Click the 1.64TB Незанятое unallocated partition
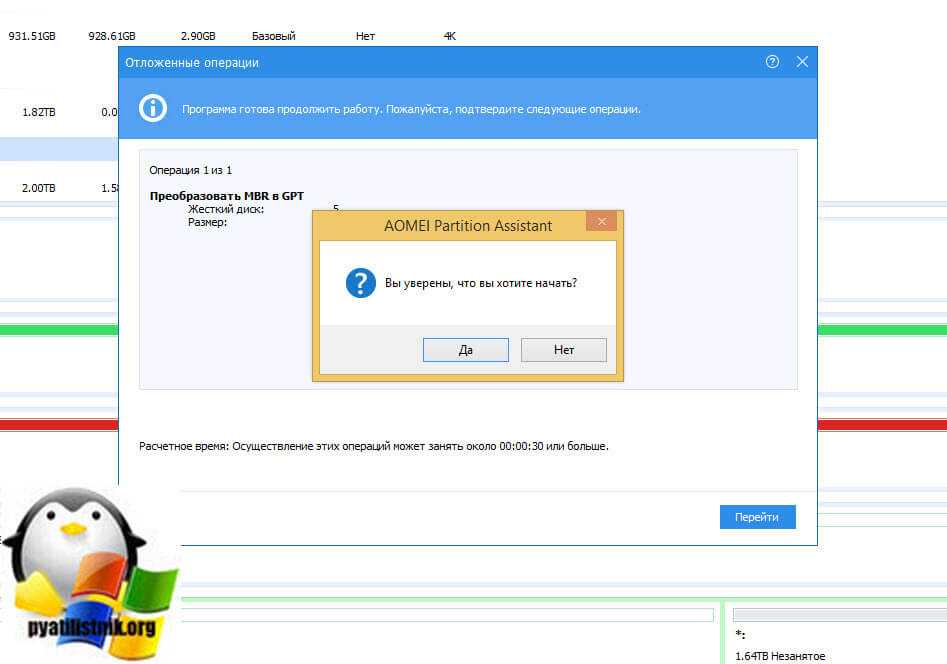 (780, 655)
